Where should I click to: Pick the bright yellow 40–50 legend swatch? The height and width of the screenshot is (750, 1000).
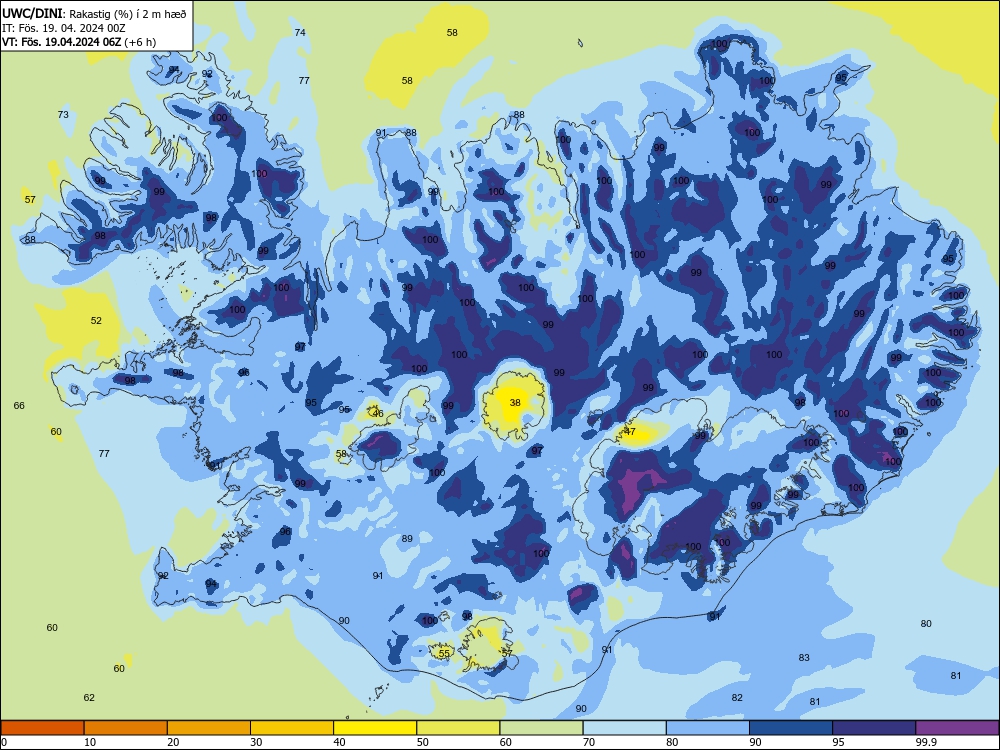(375, 728)
